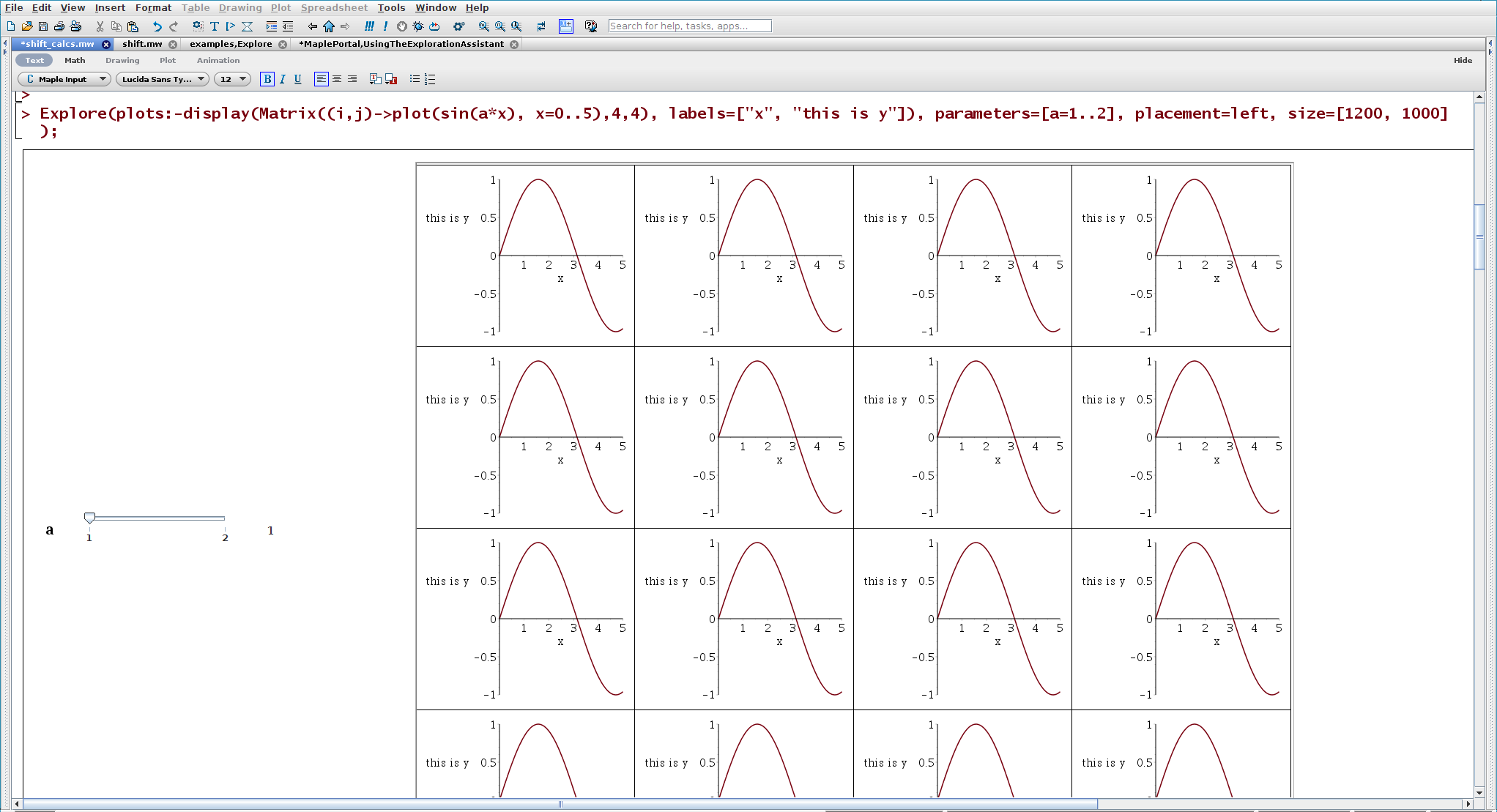Switch to the examples,Explore tab
This screenshot has height=812, width=1497.
[231, 44]
